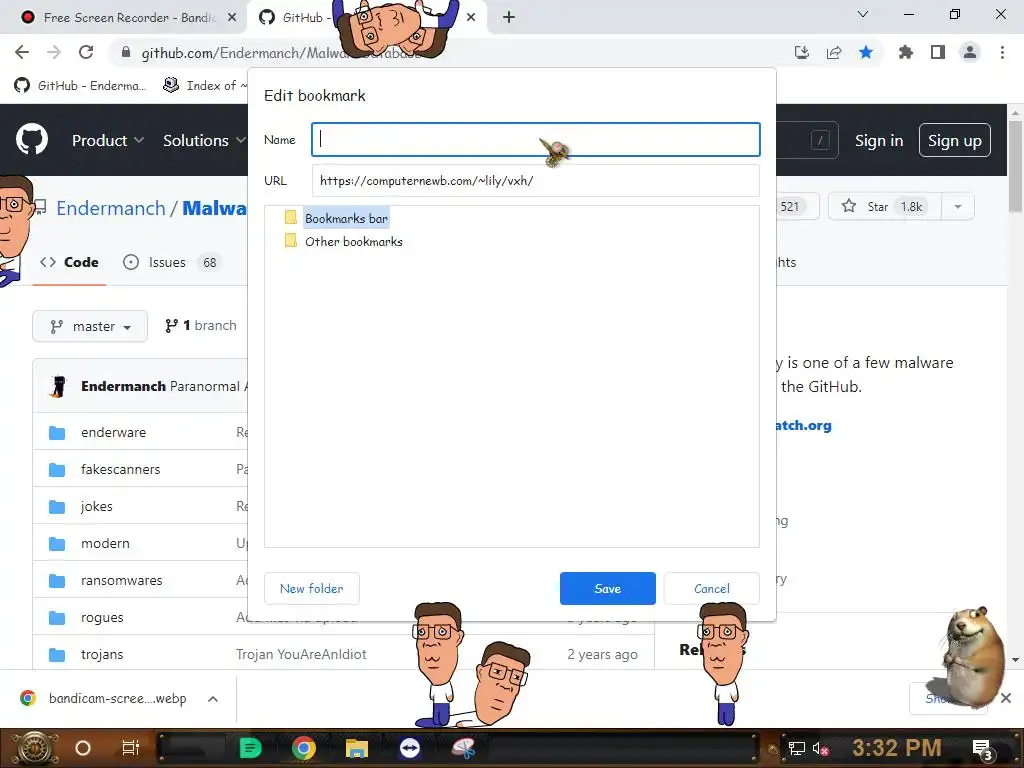Screen dimensions: 1024x768
Task: Select the Bookmarks bar folder
Action: click(346, 218)
